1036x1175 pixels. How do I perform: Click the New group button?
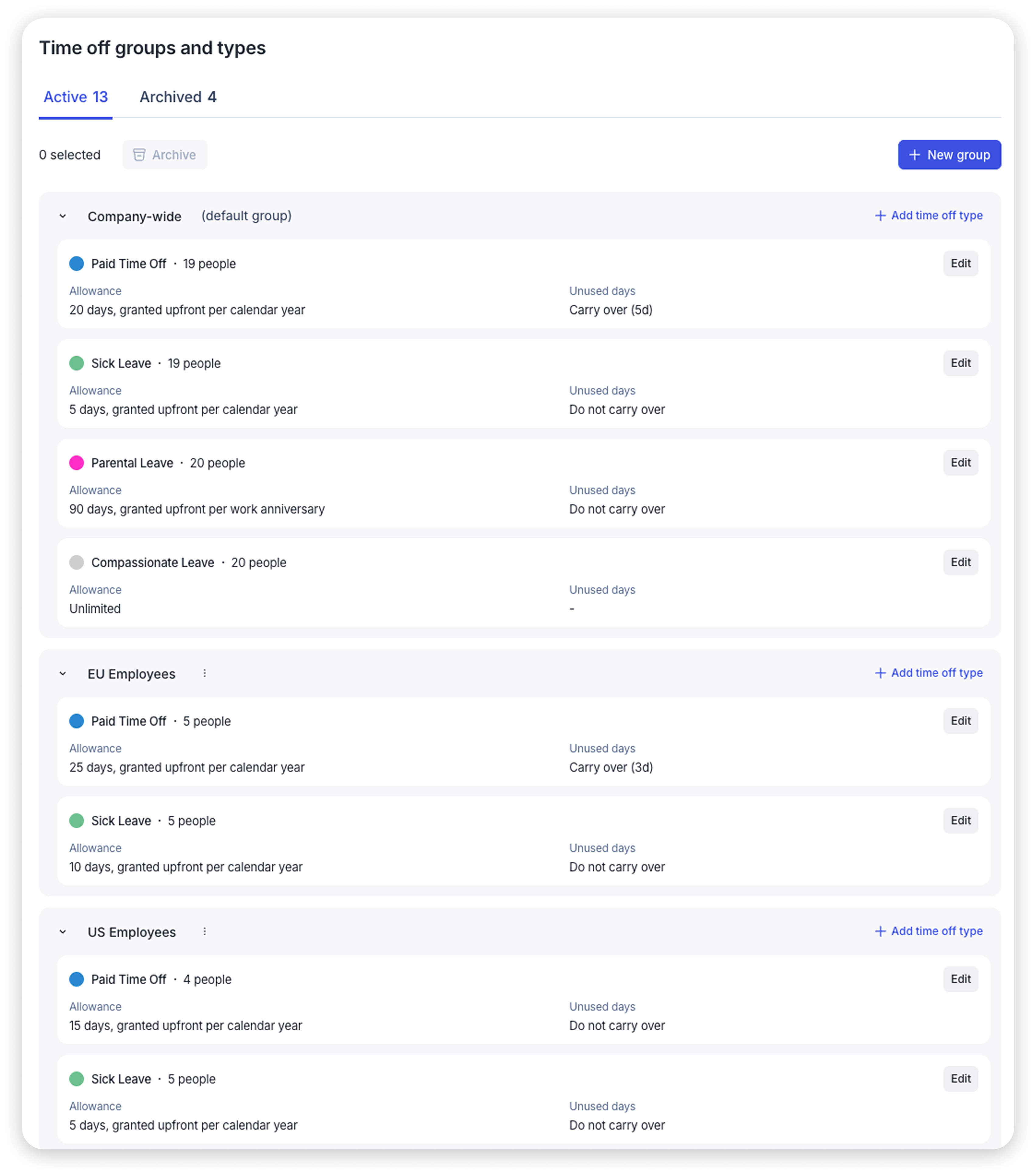tap(949, 154)
